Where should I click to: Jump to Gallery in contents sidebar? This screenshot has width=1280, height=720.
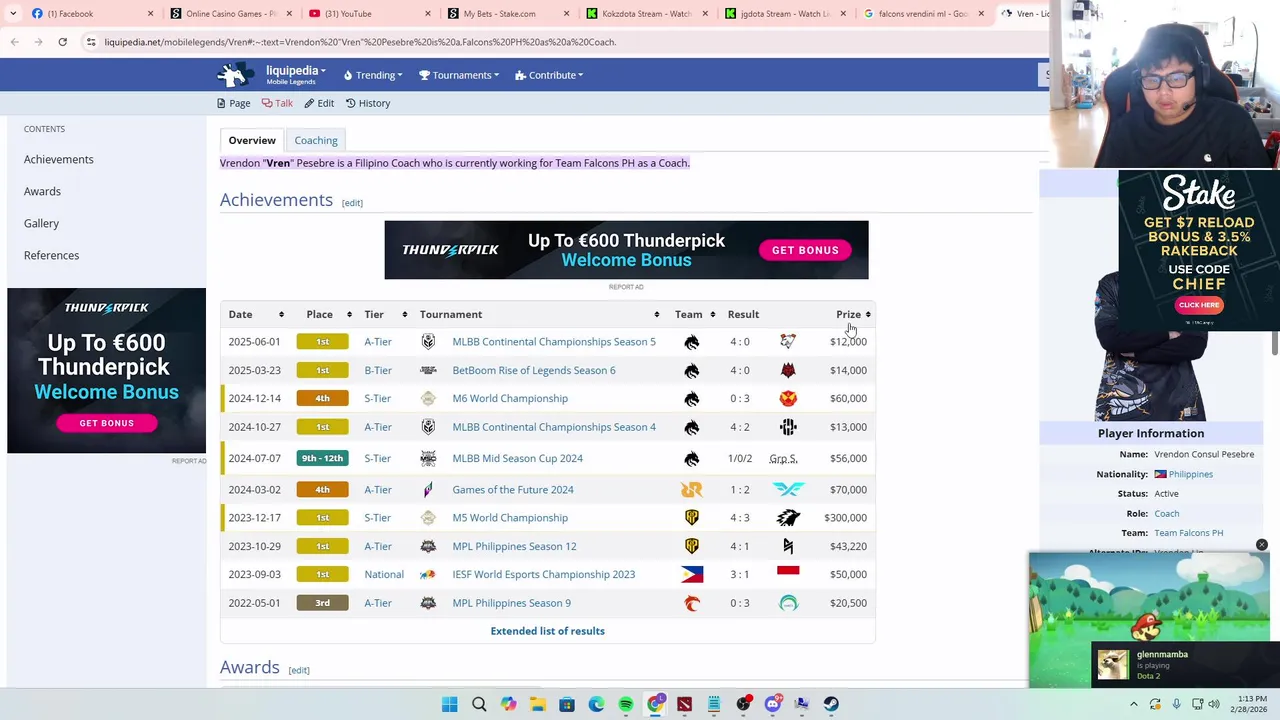pyautogui.click(x=41, y=223)
